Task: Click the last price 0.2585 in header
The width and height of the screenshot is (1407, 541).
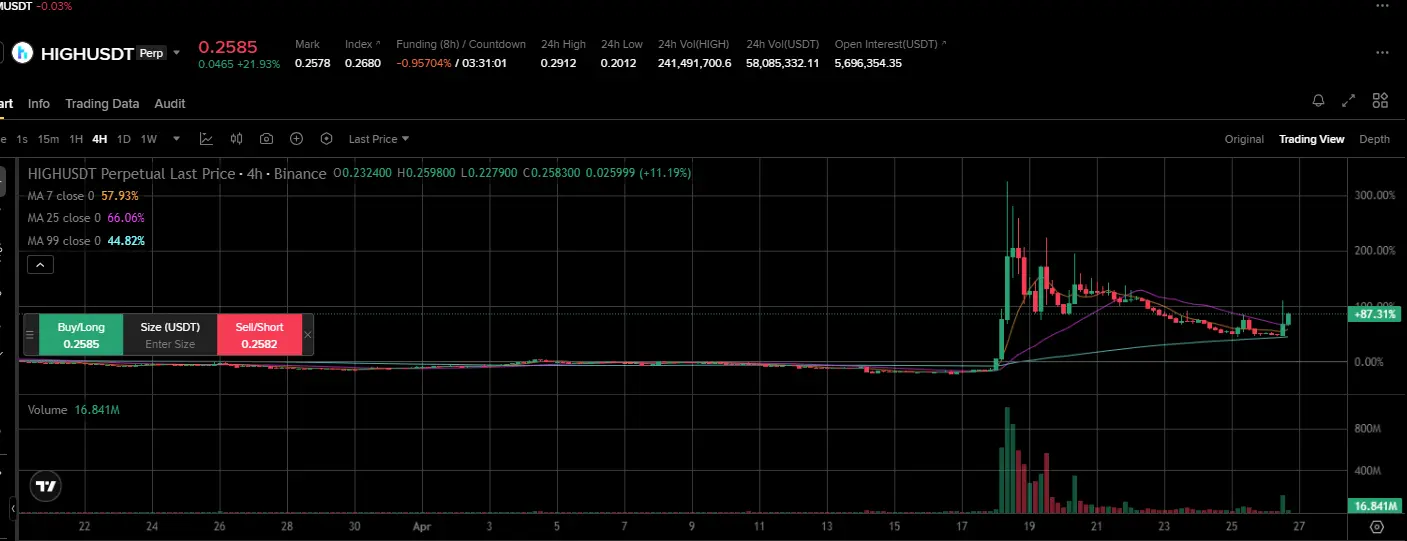Action: point(228,47)
